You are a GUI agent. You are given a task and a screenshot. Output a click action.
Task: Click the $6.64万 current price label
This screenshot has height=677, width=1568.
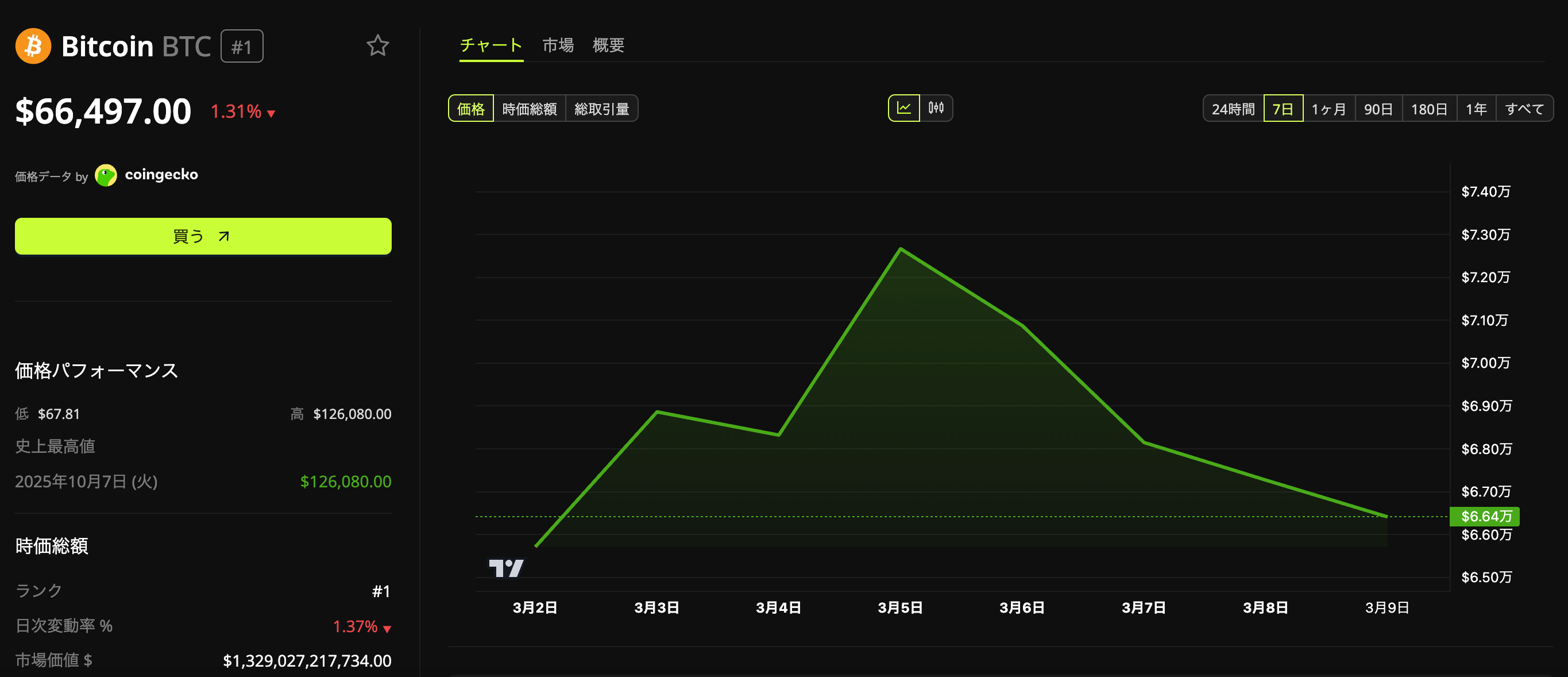click(1484, 516)
